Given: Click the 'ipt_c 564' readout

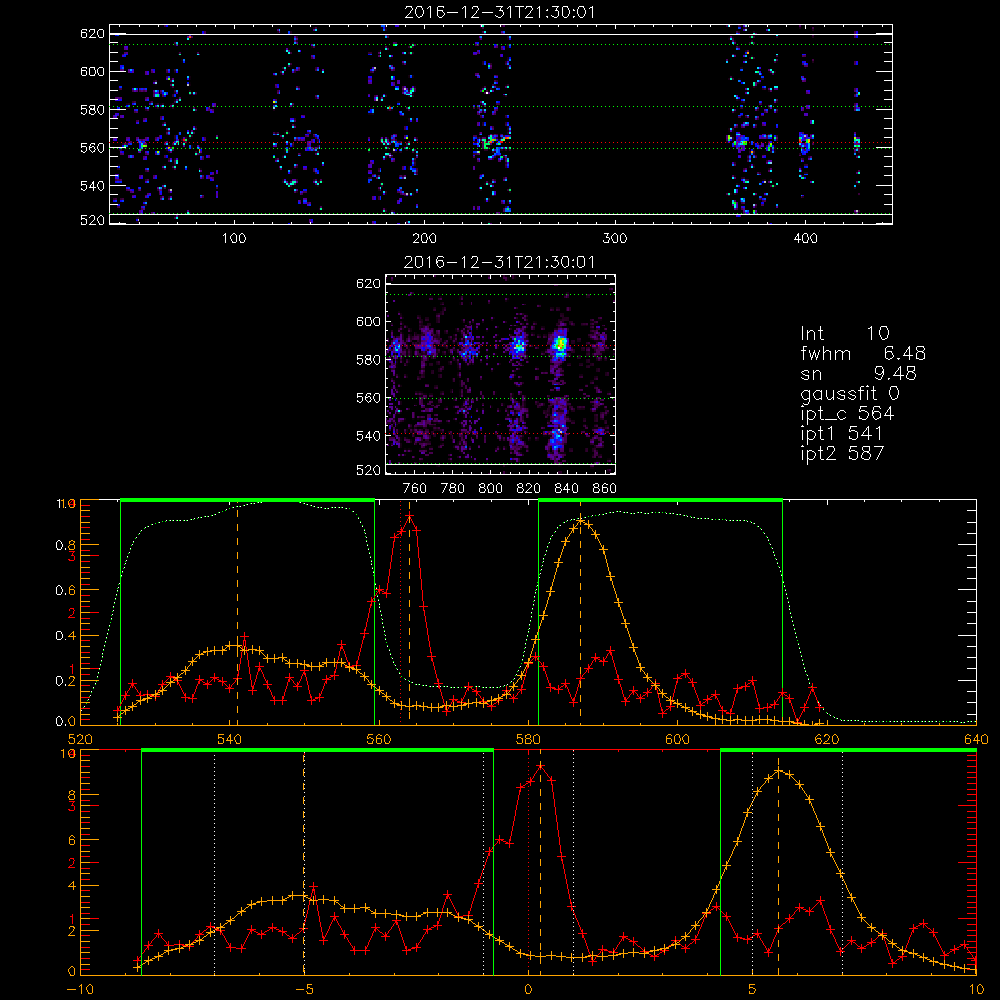Looking at the screenshot, I should (848, 414).
